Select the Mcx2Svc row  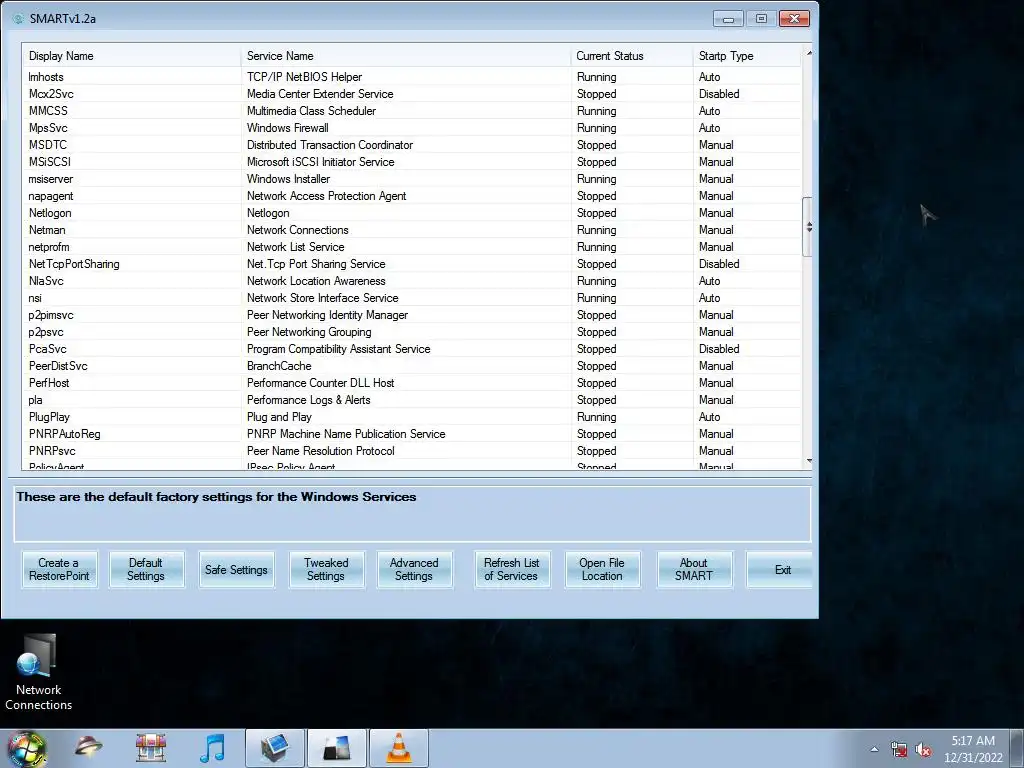coord(412,94)
